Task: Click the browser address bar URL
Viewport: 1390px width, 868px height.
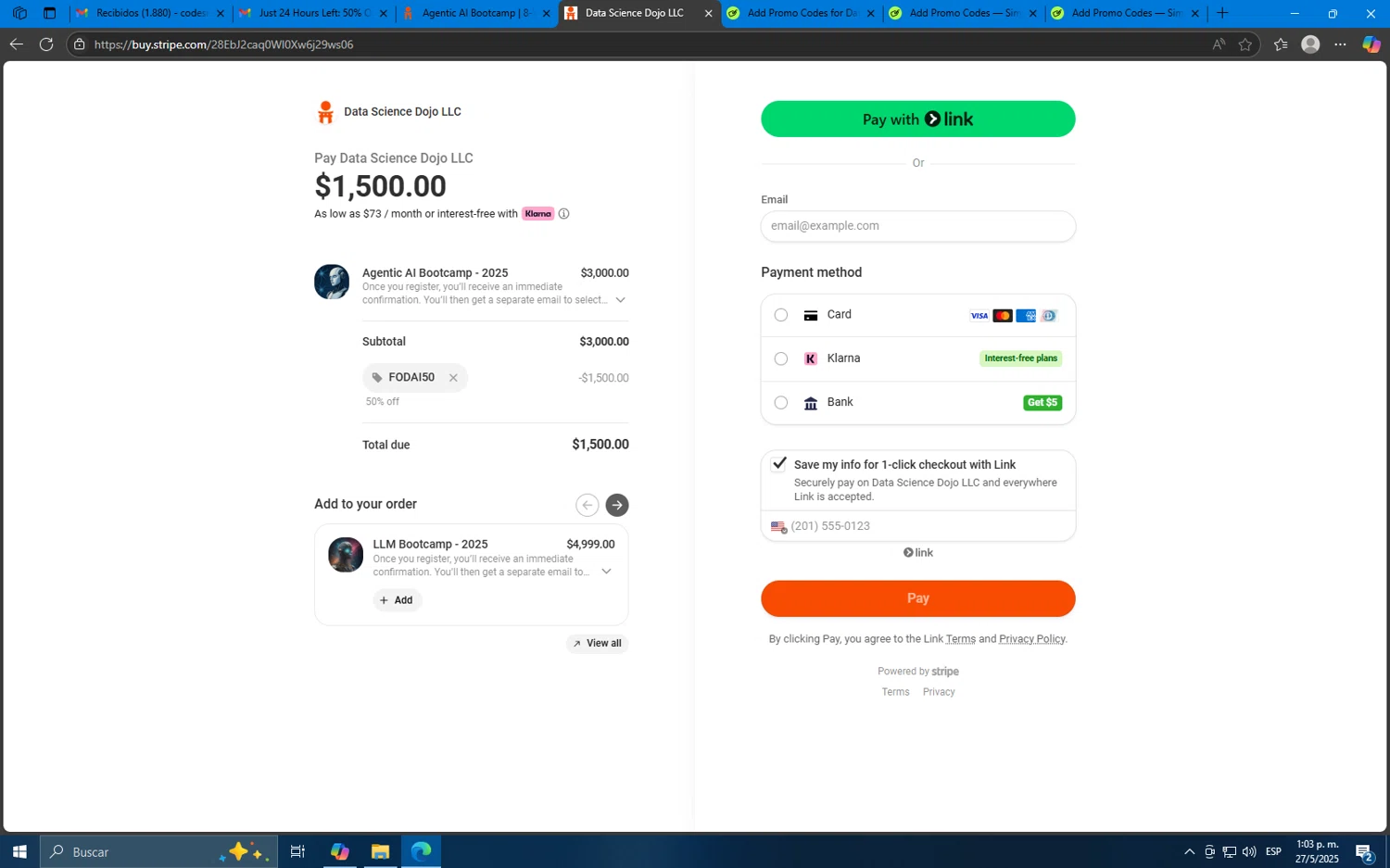Action: [223, 44]
